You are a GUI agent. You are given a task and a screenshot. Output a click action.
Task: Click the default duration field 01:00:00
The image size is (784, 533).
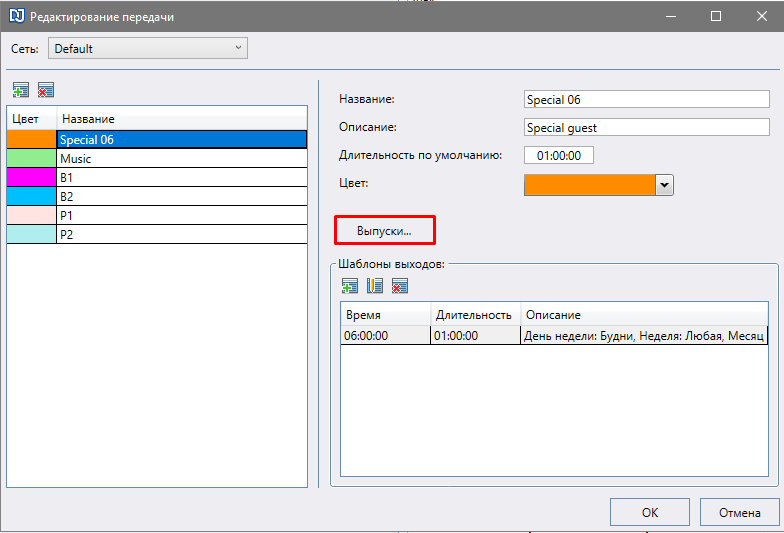(x=558, y=155)
